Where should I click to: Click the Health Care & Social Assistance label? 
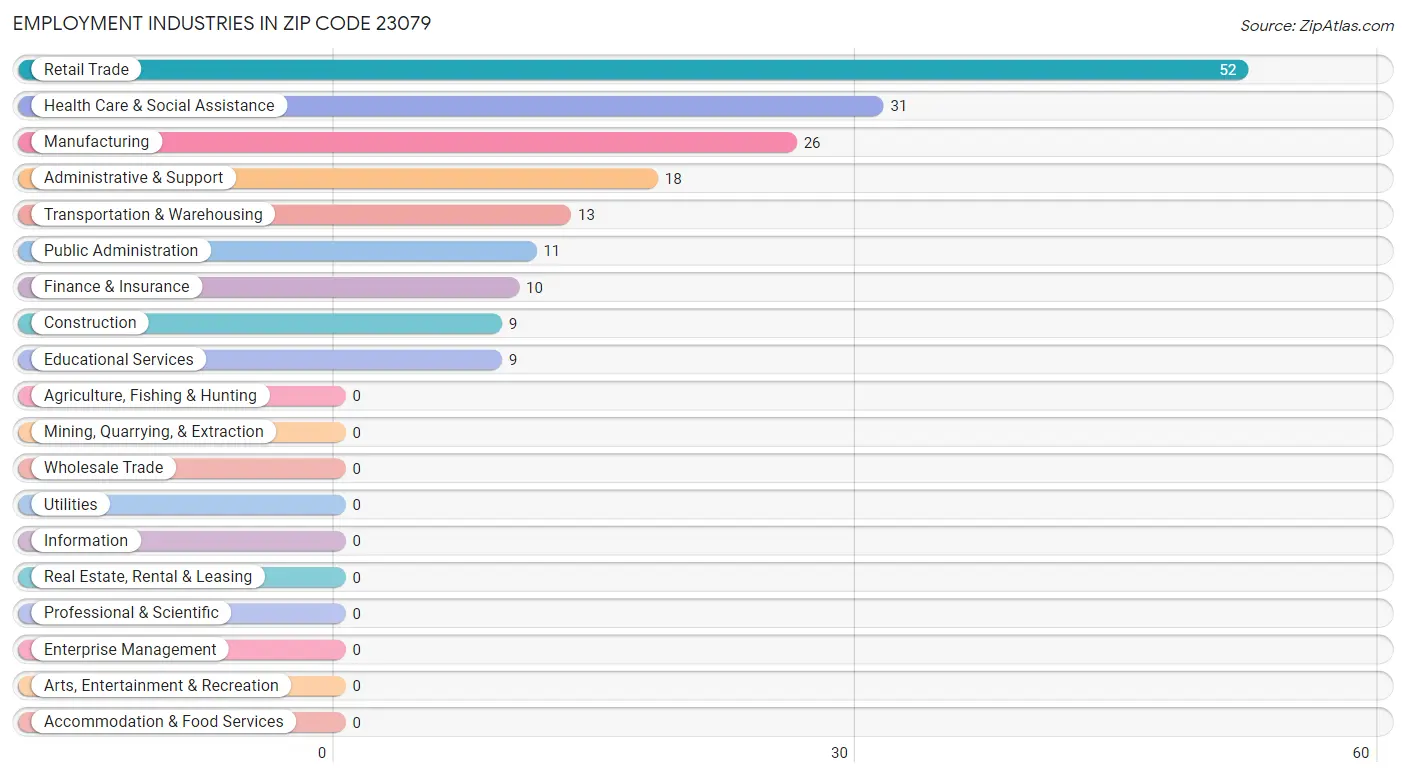[x=159, y=105]
